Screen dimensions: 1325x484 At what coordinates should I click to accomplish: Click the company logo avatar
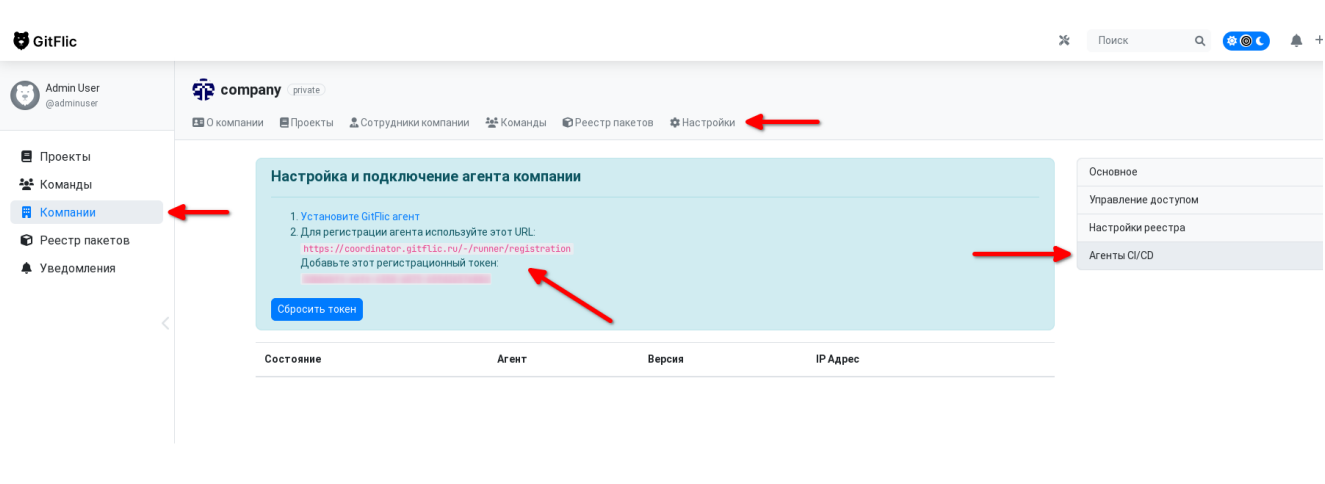203,90
